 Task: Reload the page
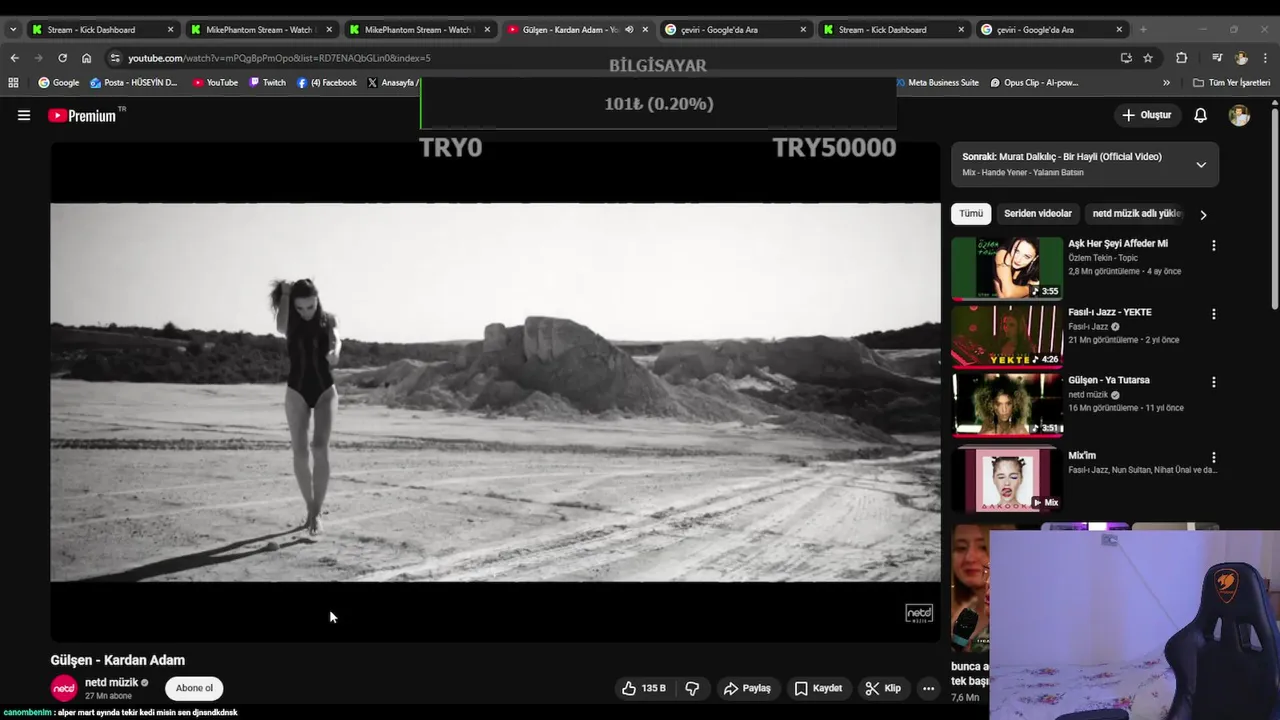tap(62, 58)
